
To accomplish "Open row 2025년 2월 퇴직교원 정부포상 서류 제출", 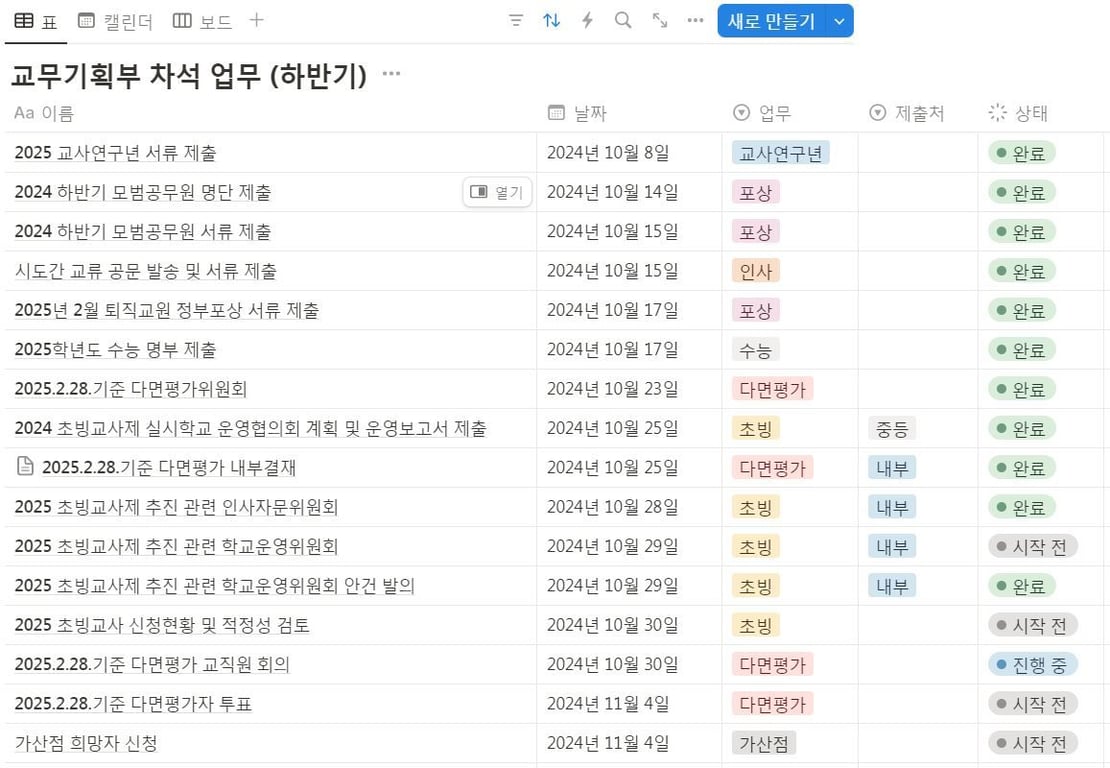I will click(167, 310).
